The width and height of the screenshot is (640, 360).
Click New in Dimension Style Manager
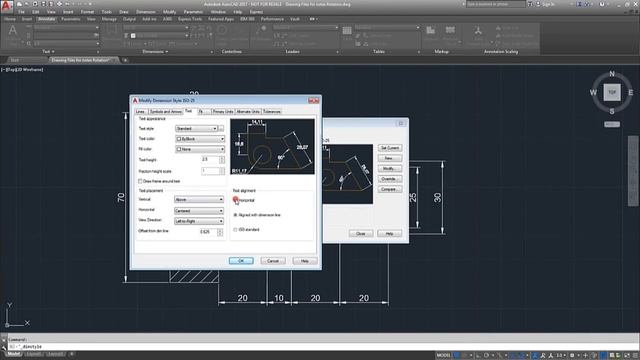click(x=390, y=158)
